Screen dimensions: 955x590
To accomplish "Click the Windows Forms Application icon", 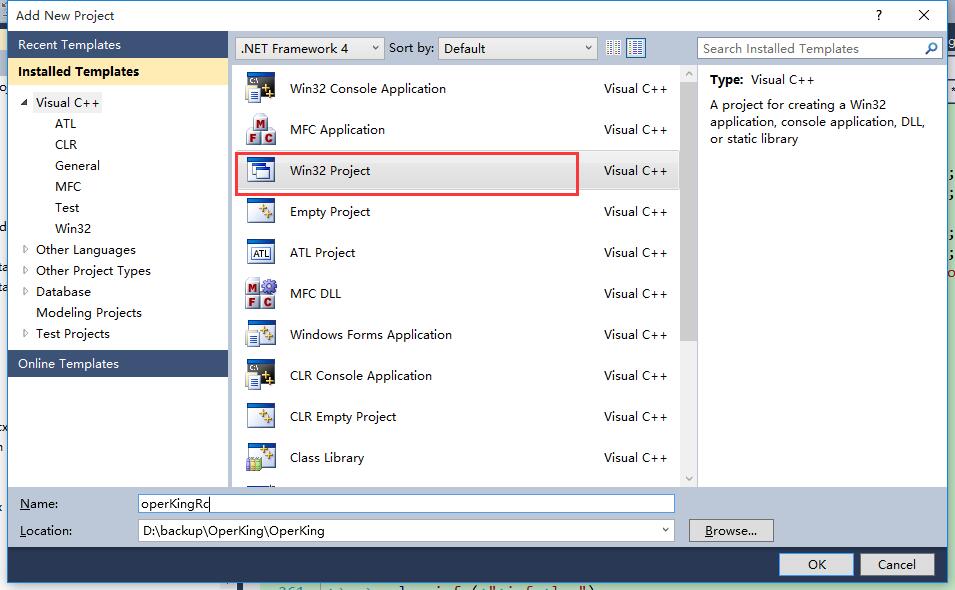I will 261,334.
